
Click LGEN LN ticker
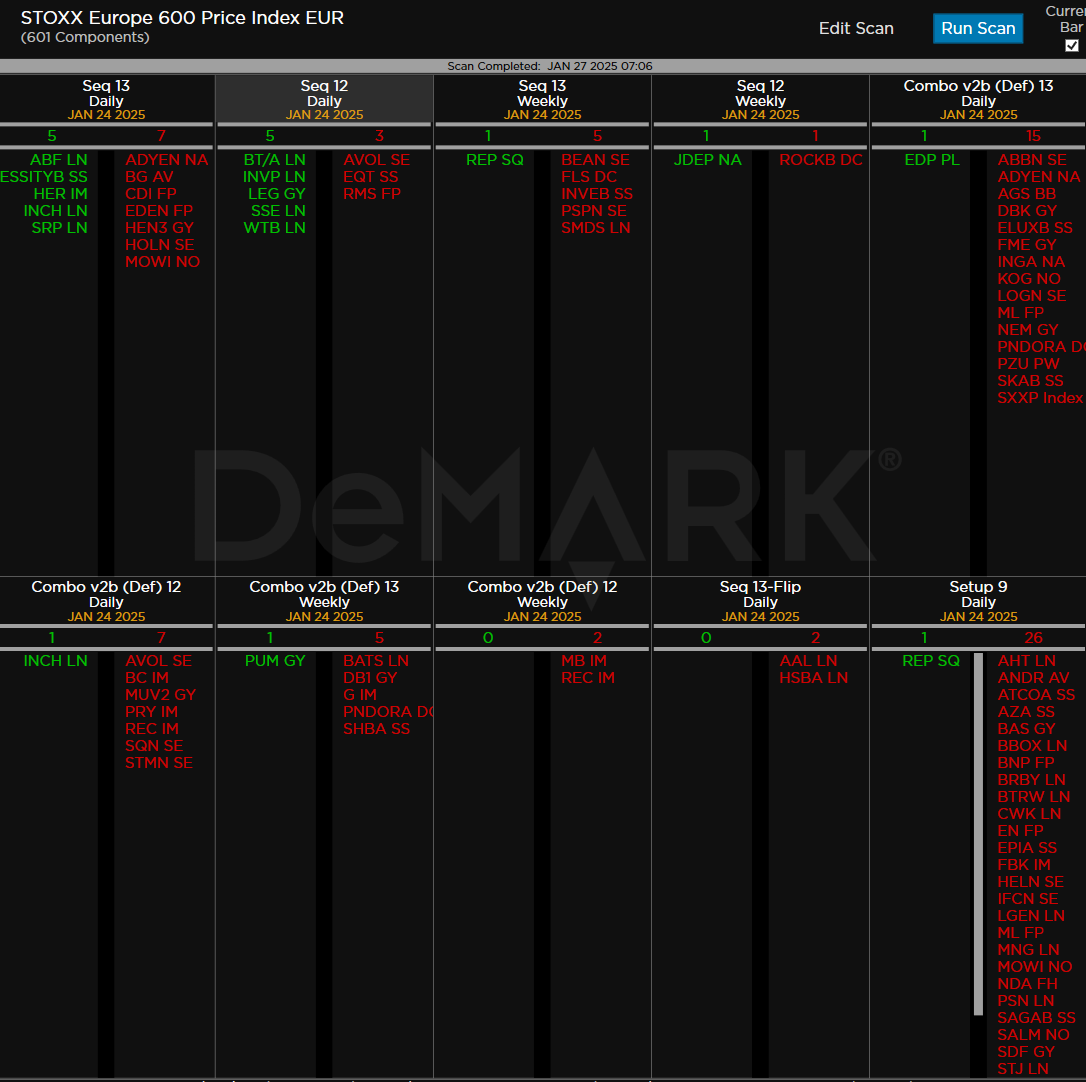[1031, 916]
